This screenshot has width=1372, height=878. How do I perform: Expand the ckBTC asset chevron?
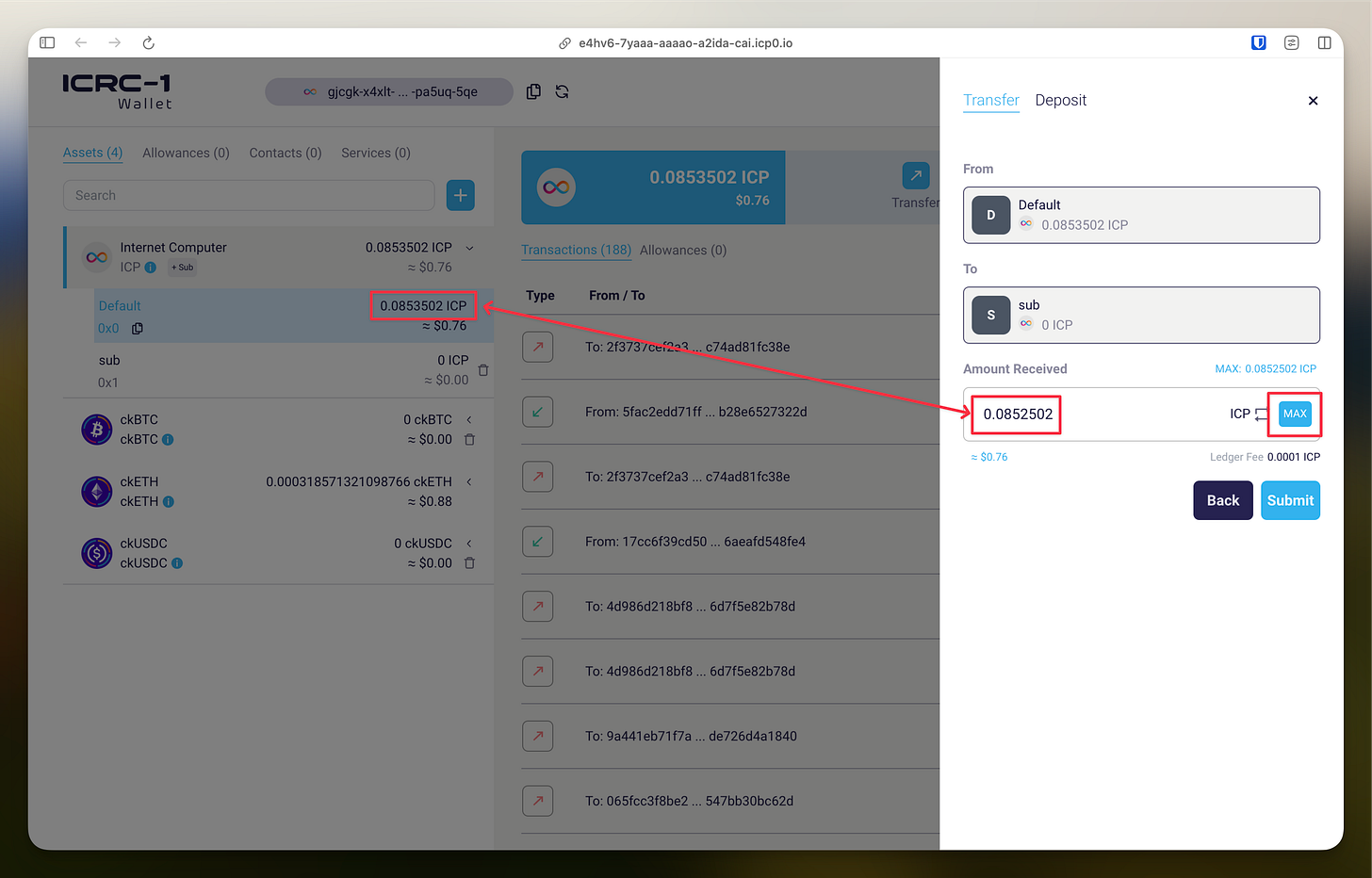point(469,419)
